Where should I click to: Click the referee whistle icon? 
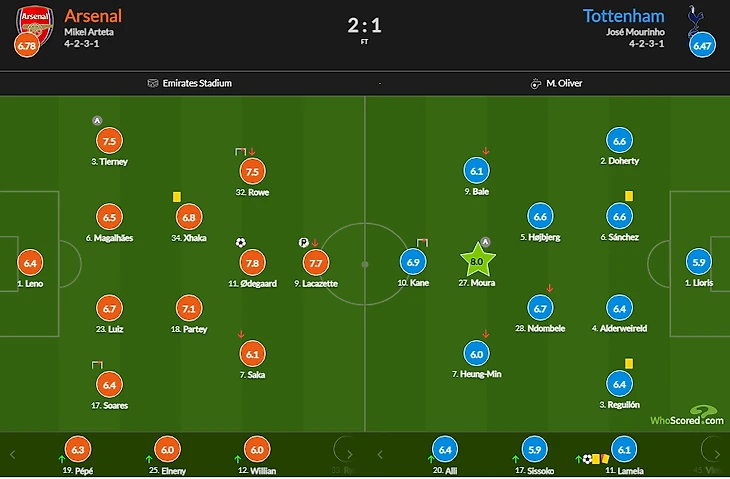point(535,83)
